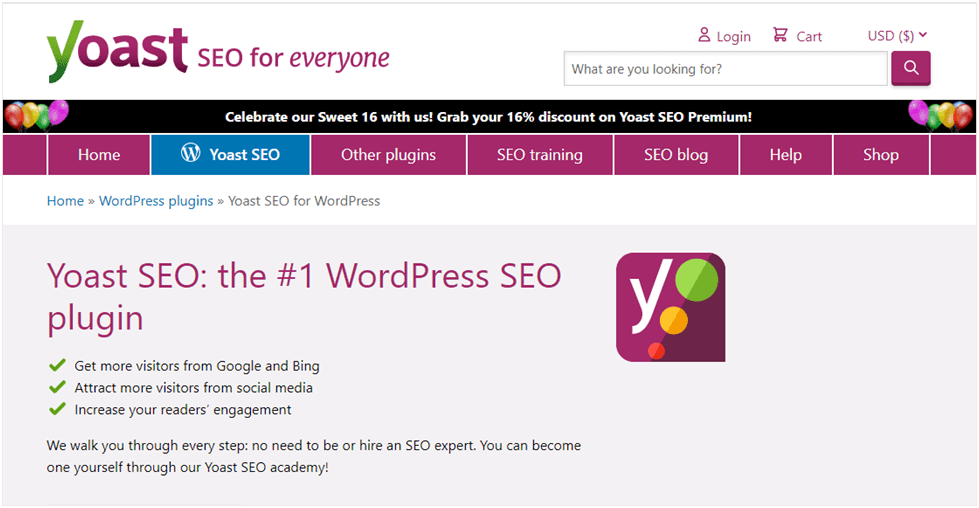Open the SEO training menu
The width and height of the screenshot is (979, 508).
[x=540, y=155]
